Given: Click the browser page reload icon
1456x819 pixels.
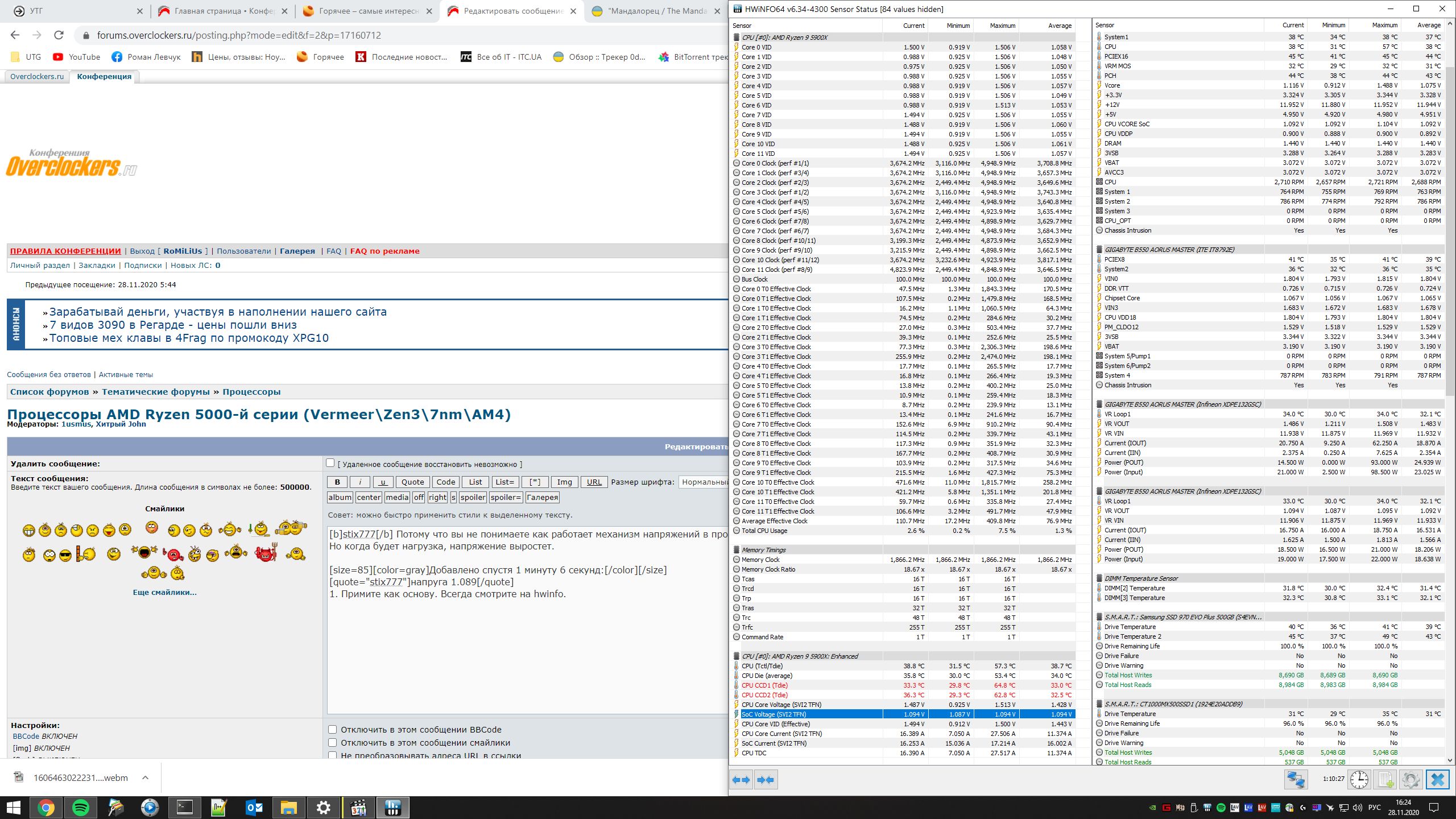Looking at the screenshot, I should pyautogui.click(x=59, y=35).
